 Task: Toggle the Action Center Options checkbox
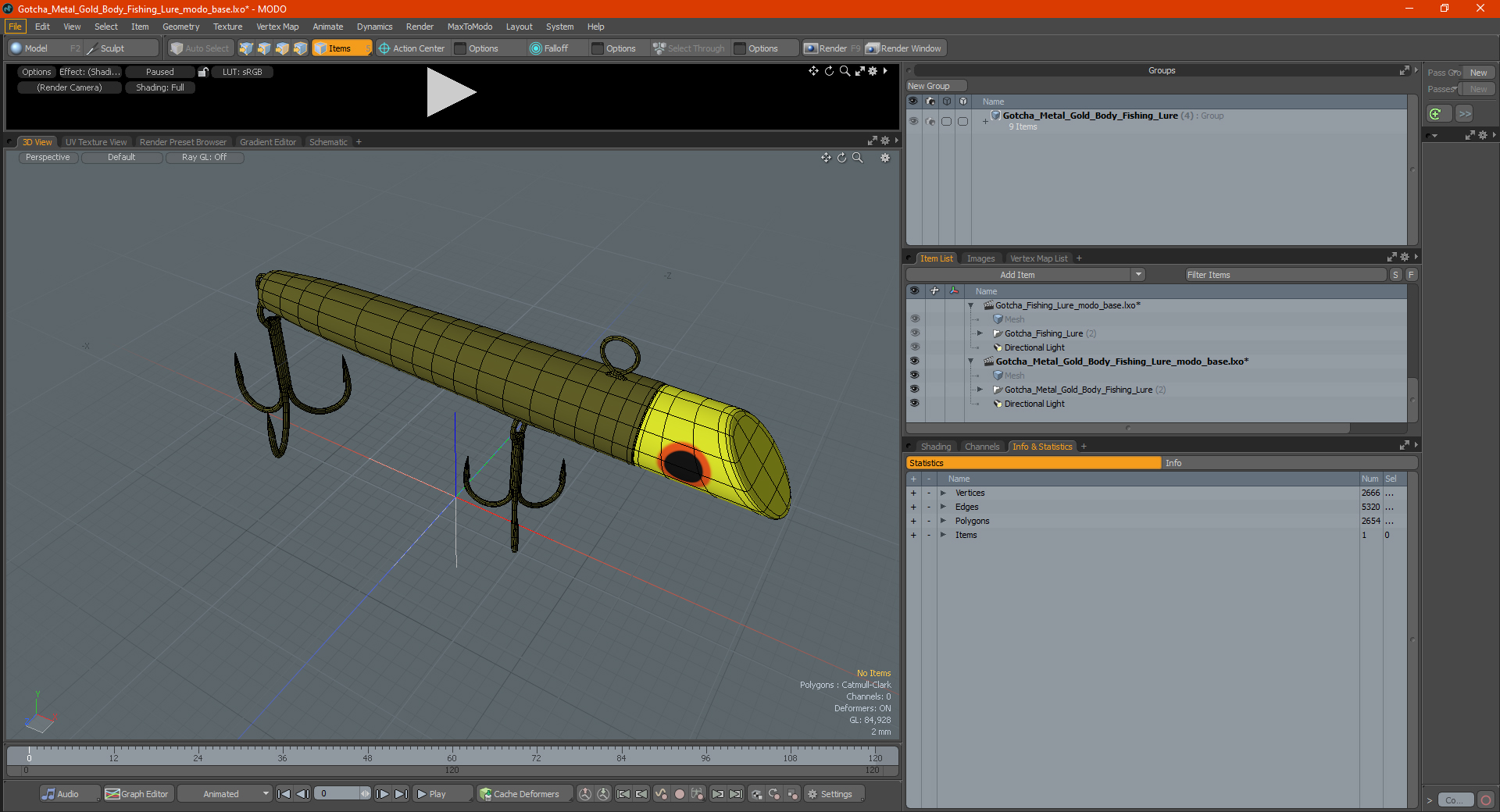tap(460, 48)
